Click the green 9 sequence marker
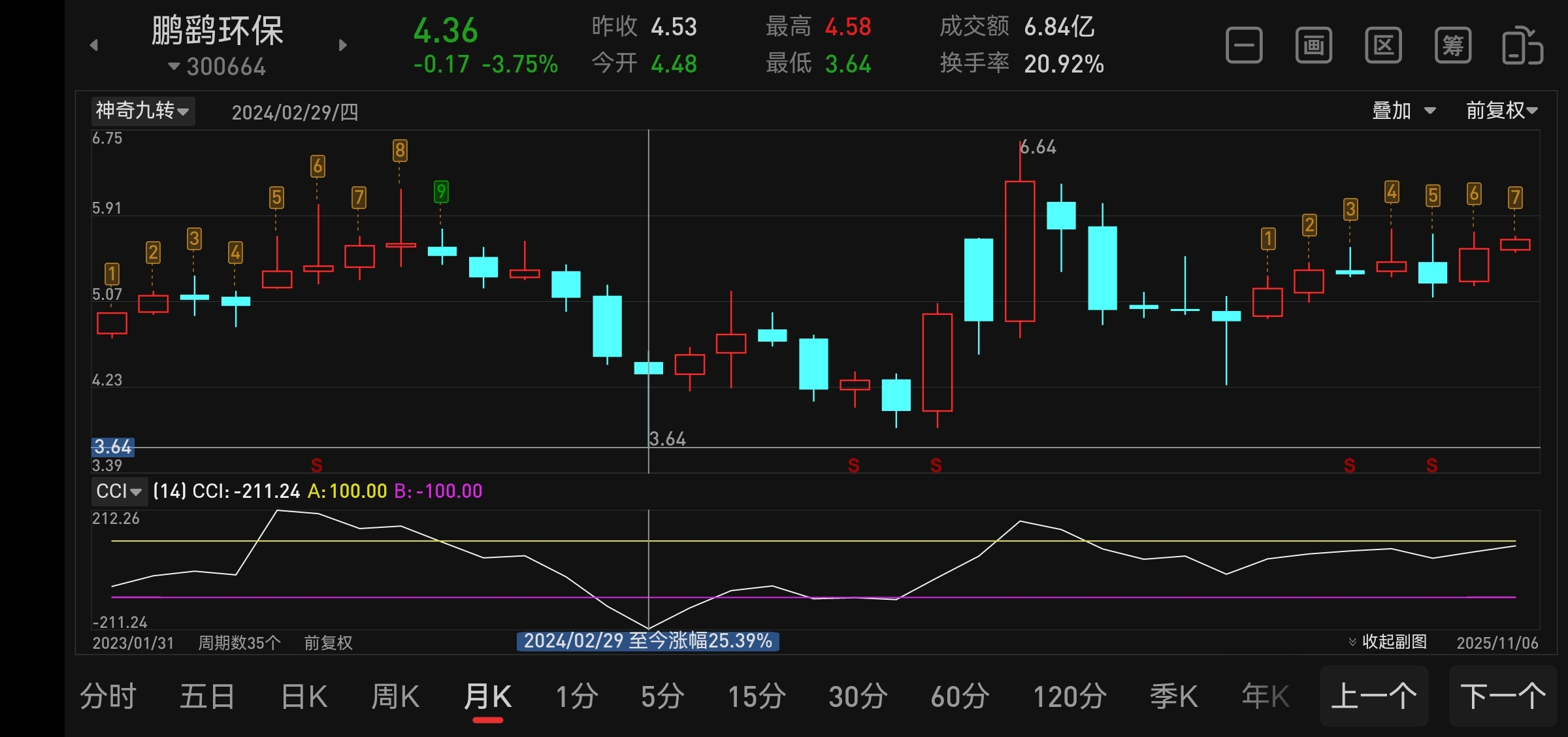Screen dimensions: 1568x737 (442, 191)
